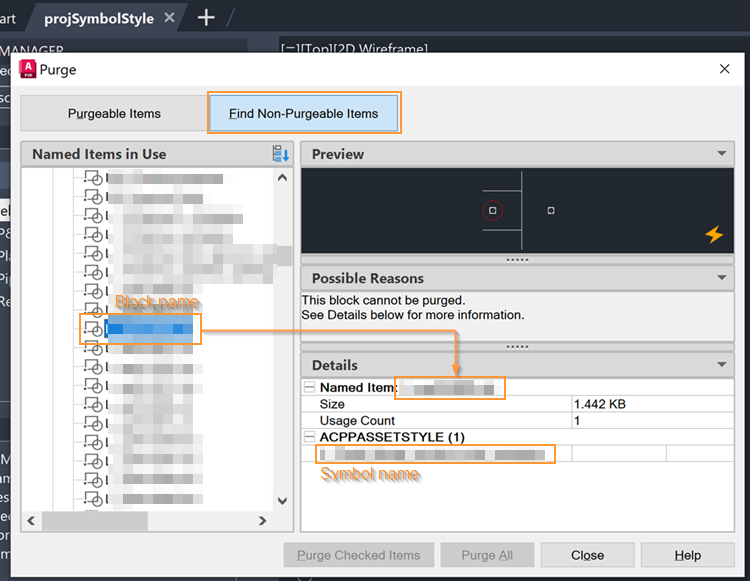Click Purge Checked Items button
750x581 pixels.
pos(359,555)
